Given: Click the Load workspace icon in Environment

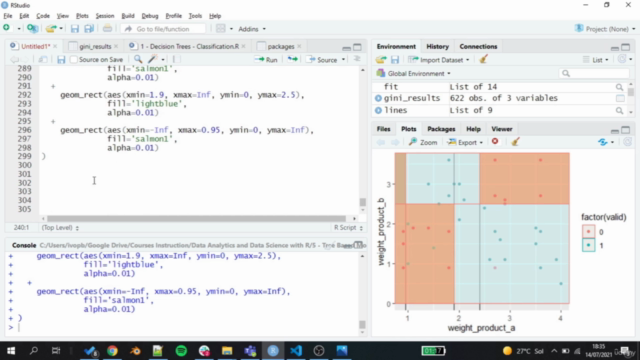Looking at the screenshot, I should [x=381, y=60].
